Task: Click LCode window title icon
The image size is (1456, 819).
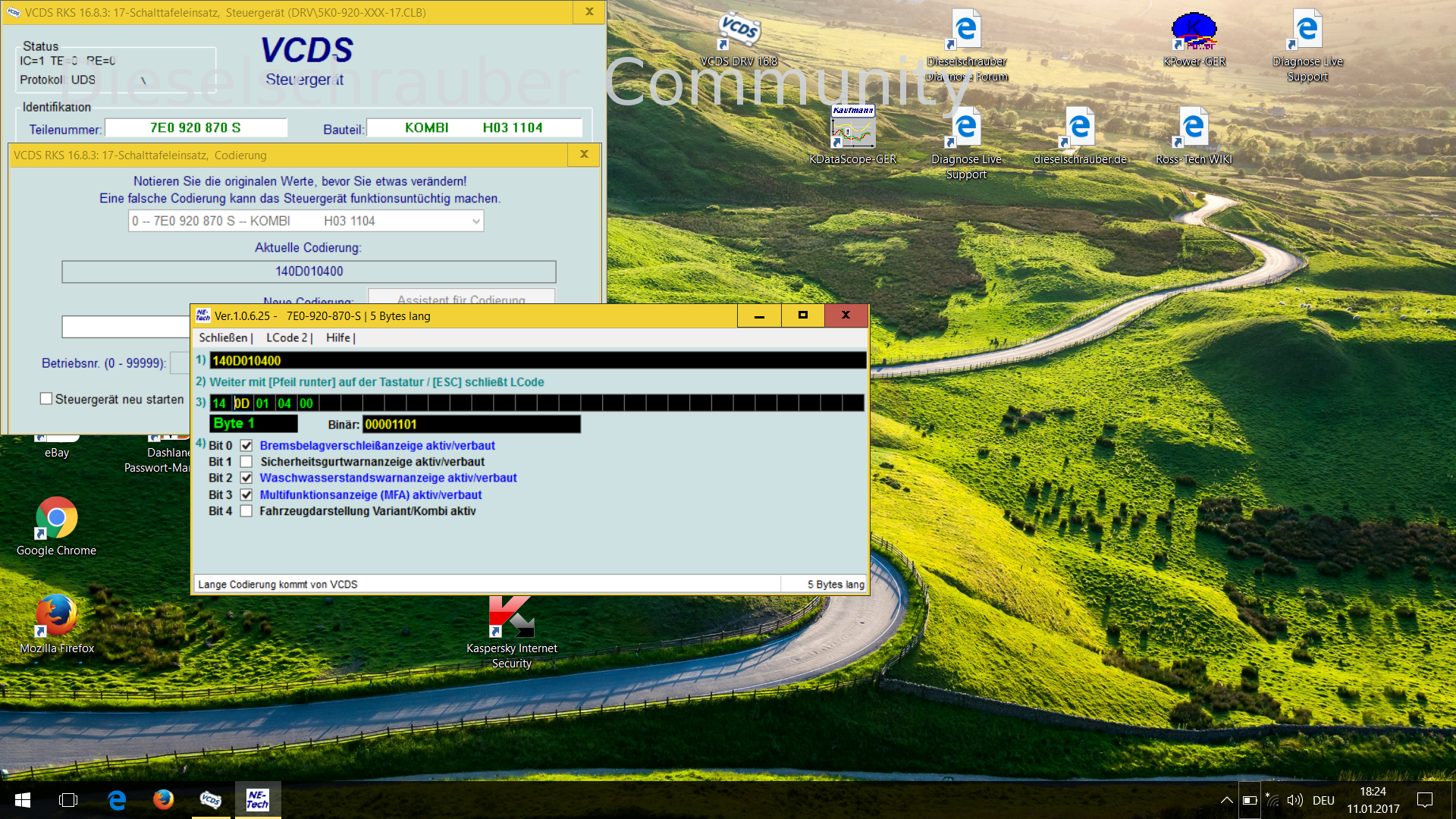Action: (202, 315)
